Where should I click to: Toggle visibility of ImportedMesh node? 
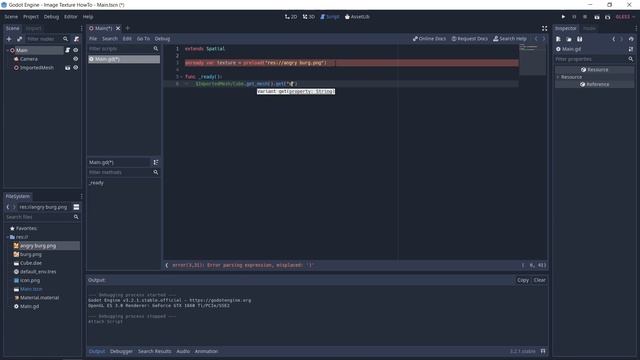76,68
